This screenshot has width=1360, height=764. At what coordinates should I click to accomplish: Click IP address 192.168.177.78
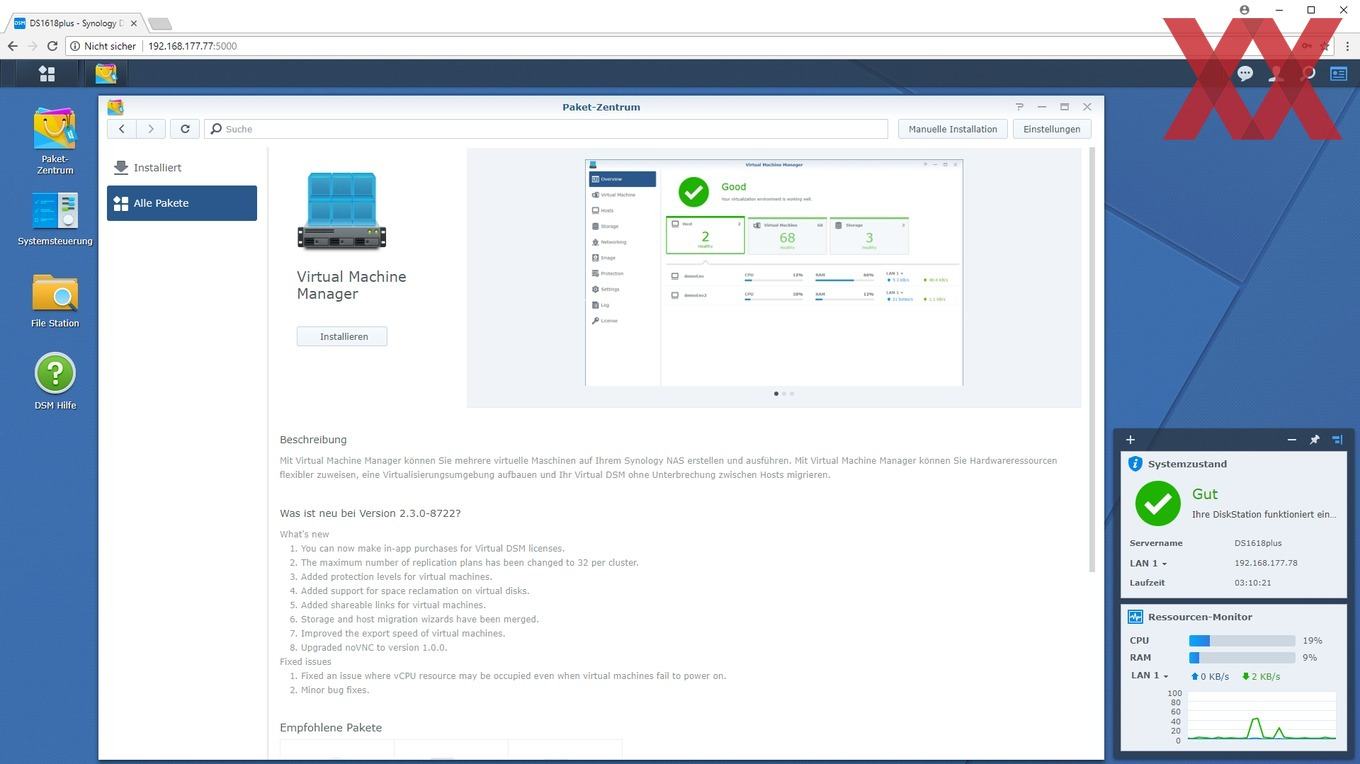[x=1266, y=563]
